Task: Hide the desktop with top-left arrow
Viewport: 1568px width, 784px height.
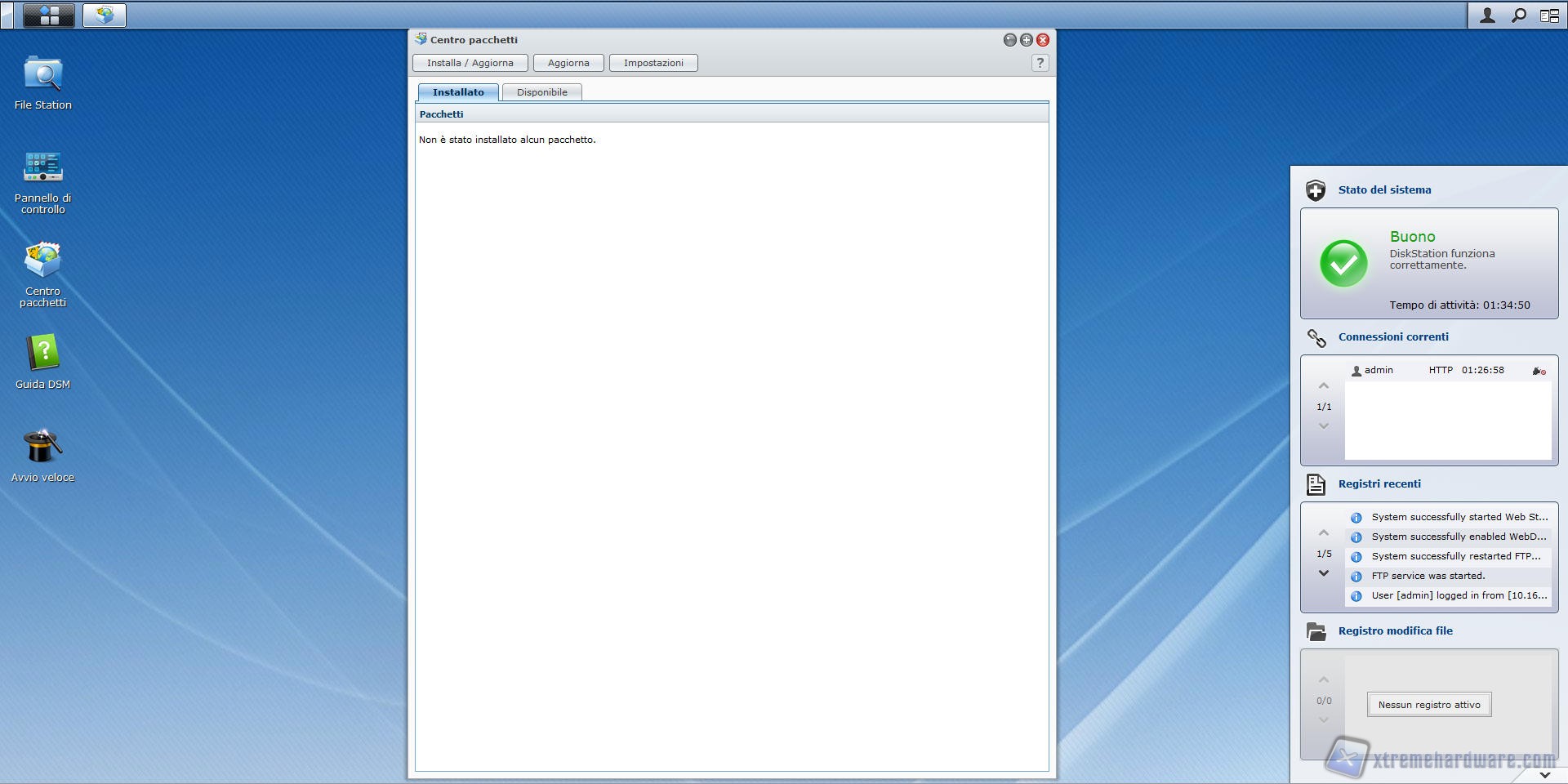Action: point(7,15)
